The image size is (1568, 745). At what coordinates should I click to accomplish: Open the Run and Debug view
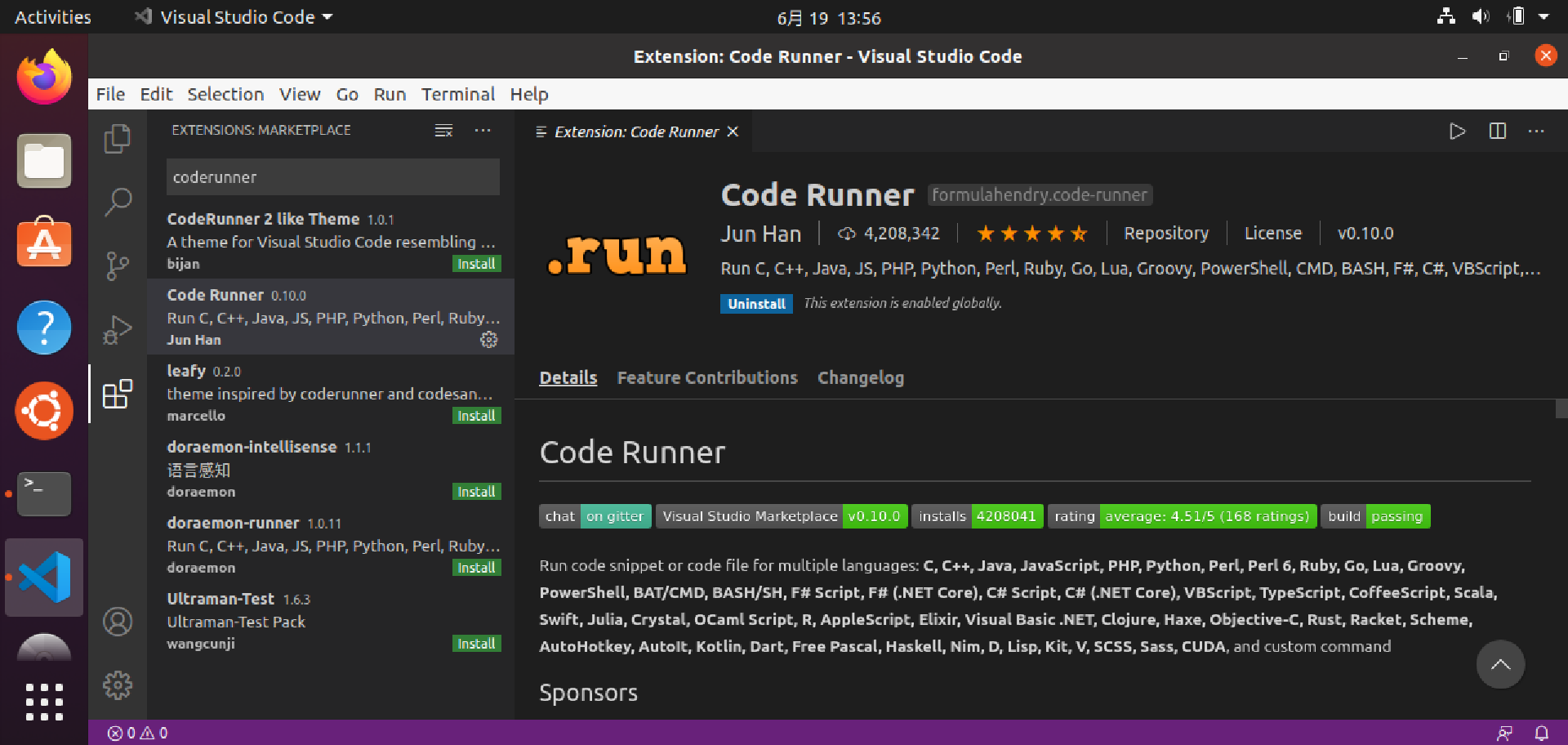coord(118,330)
